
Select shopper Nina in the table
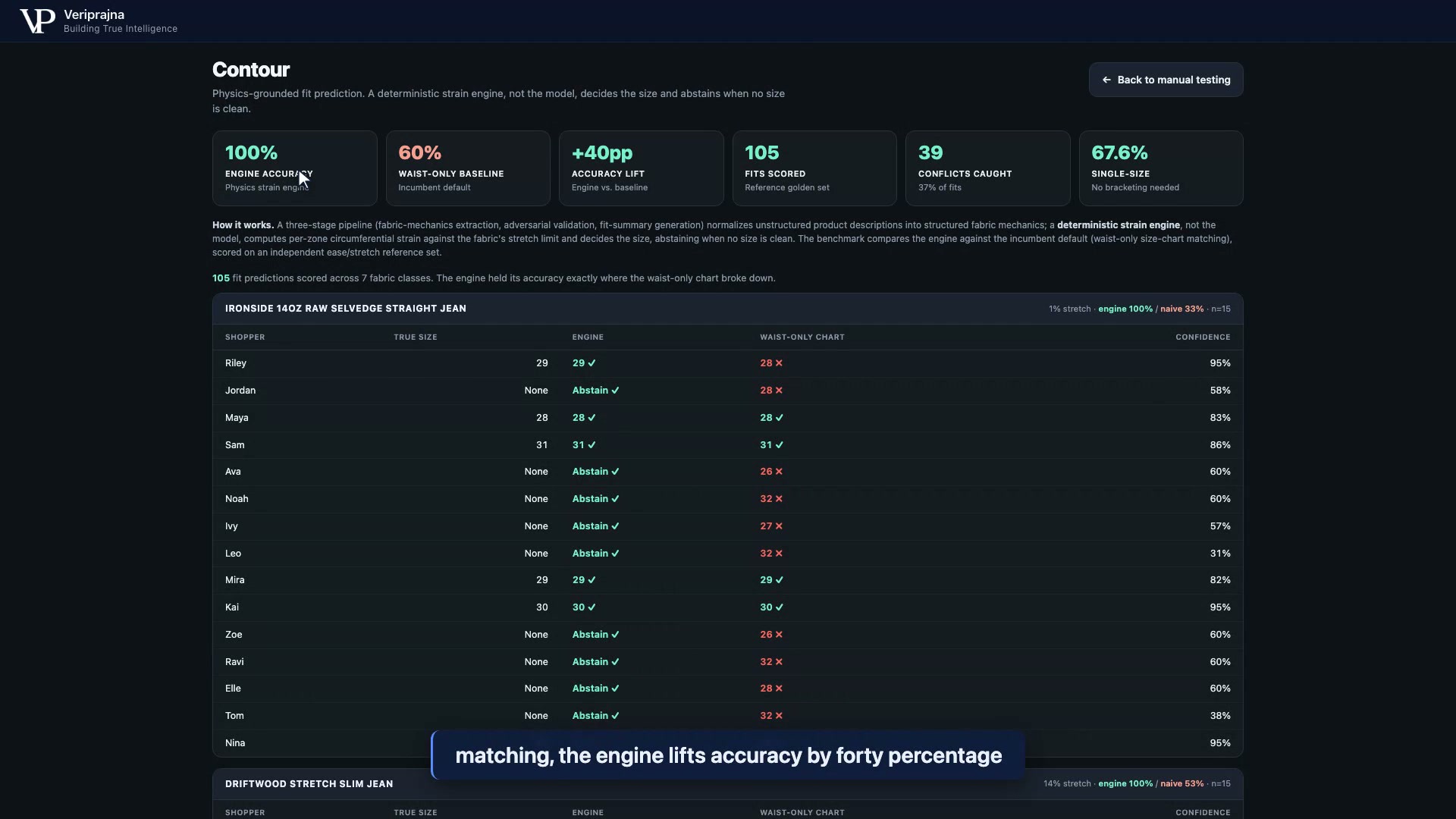235,743
